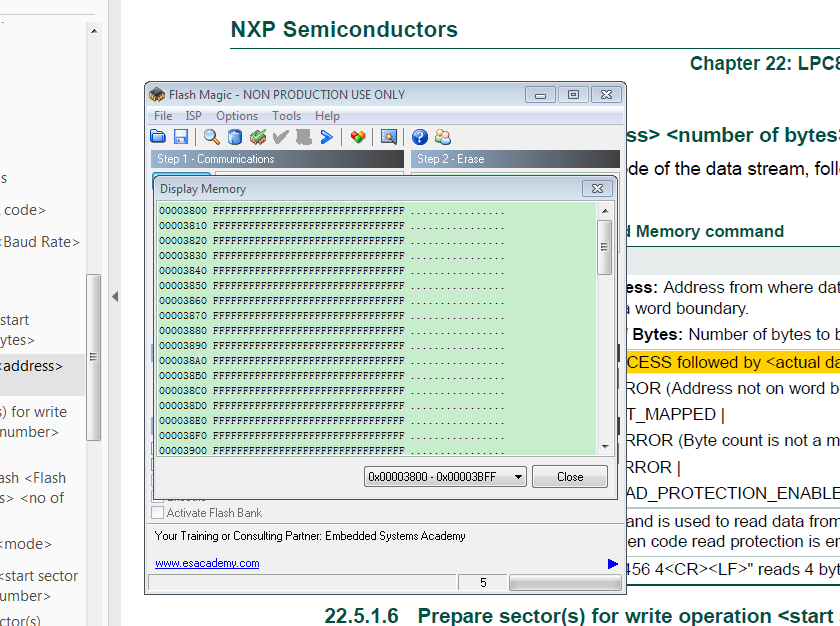Open the memory range 0x00003800 dropdown
Image resolution: width=840 pixels, height=626 pixels.
445,477
